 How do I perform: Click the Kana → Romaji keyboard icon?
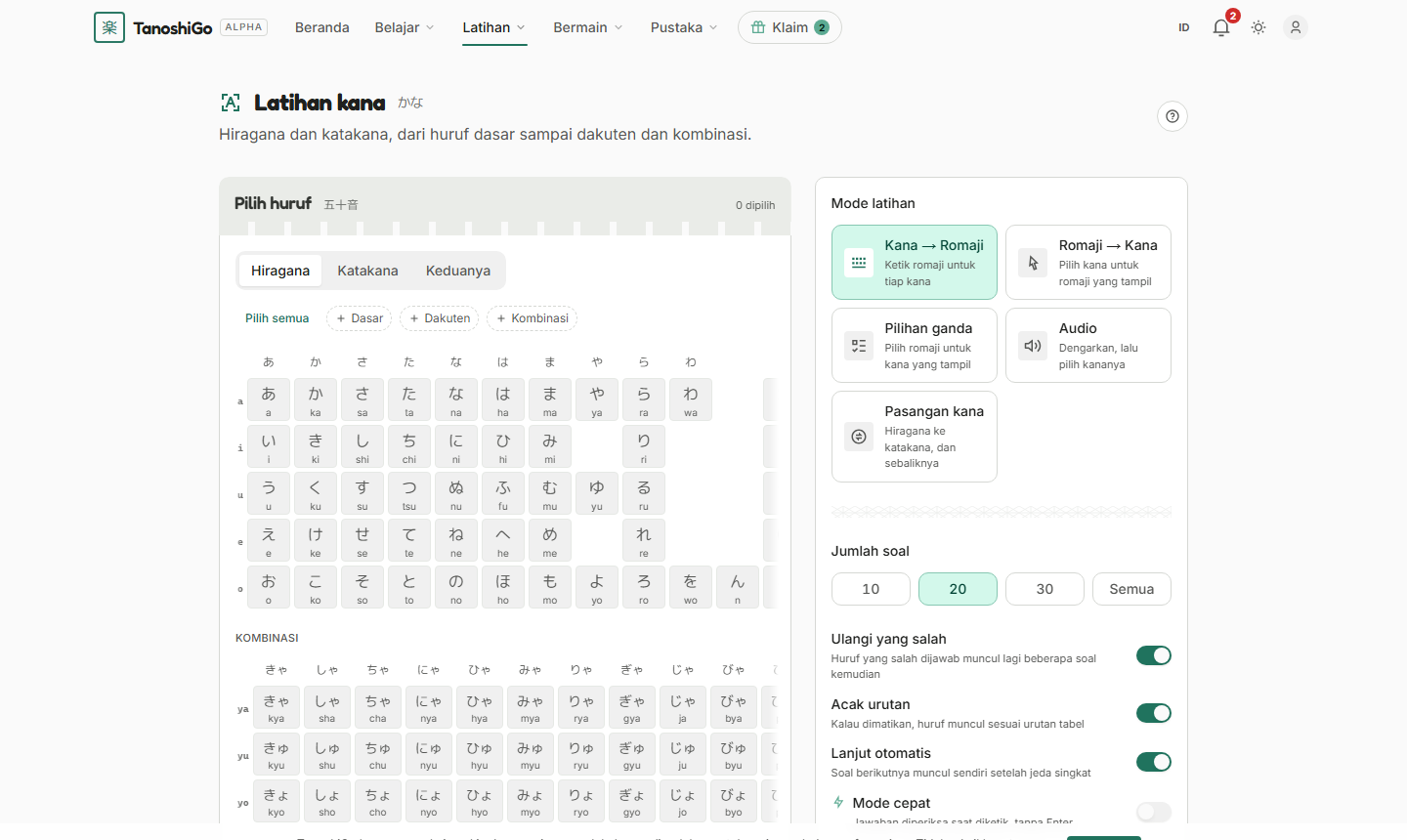859,263
